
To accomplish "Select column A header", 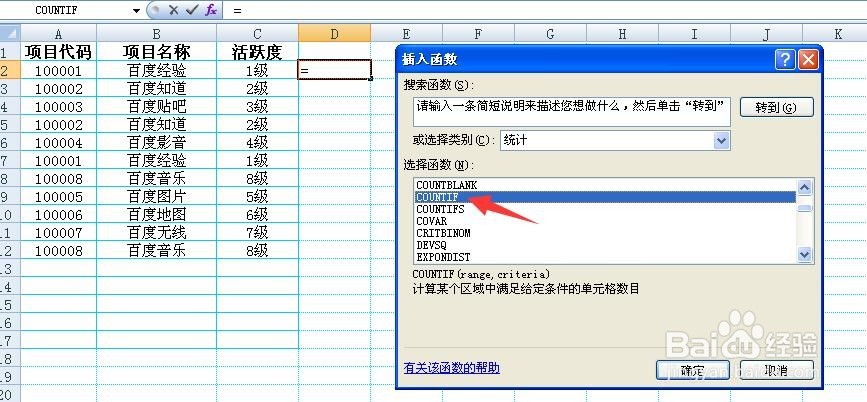I will click(x=59, y=34).
